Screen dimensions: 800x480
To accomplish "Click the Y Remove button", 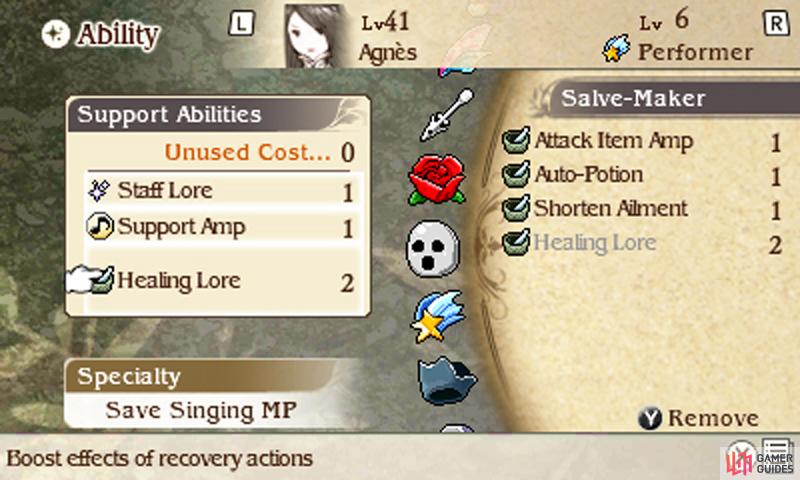I will click(x=698, y=418).
